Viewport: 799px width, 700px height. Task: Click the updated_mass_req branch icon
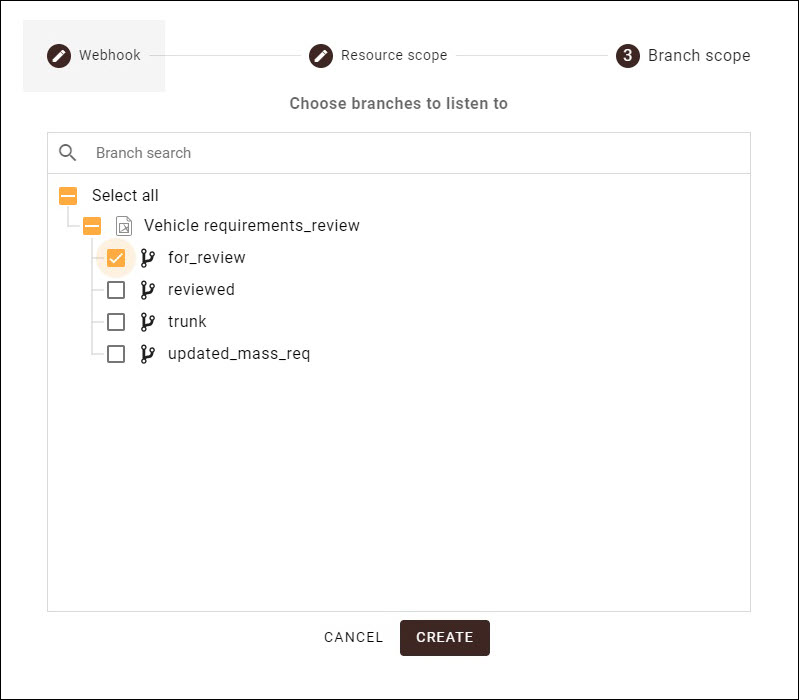148,354
